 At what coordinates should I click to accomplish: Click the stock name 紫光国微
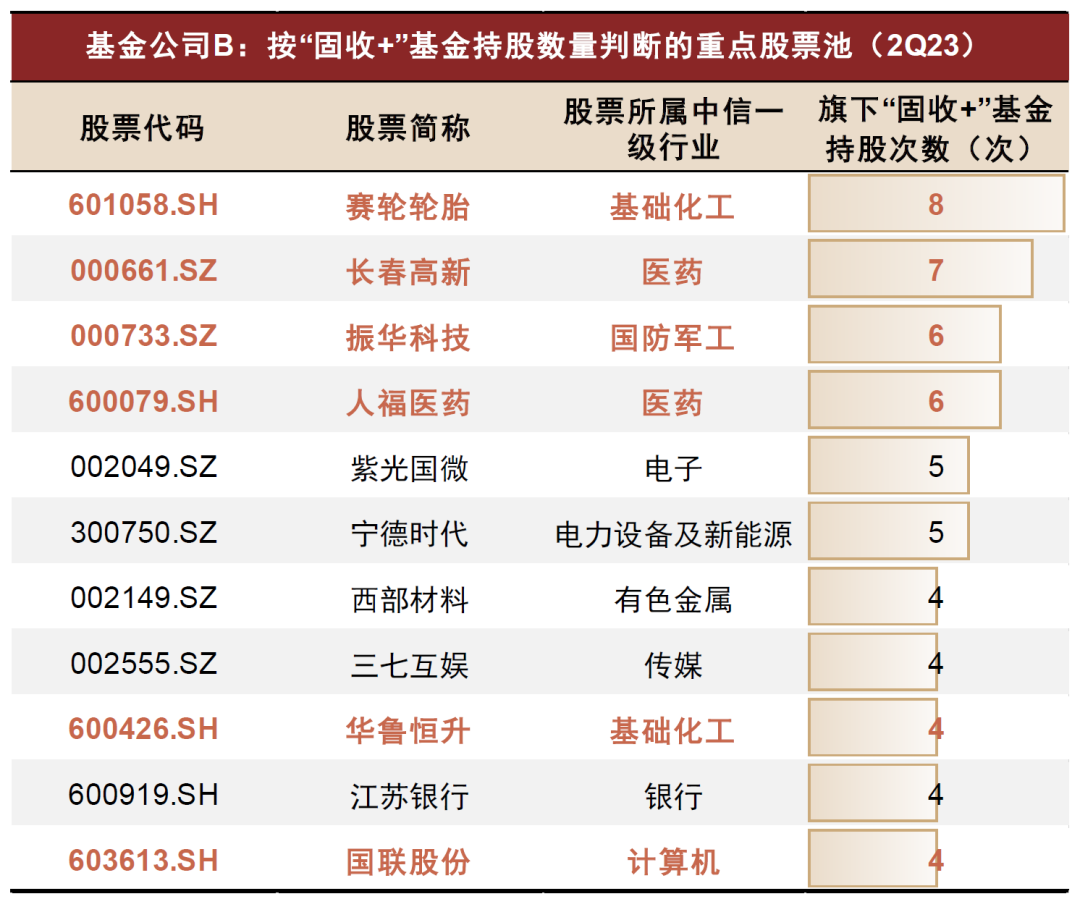[x=409, y=468]
